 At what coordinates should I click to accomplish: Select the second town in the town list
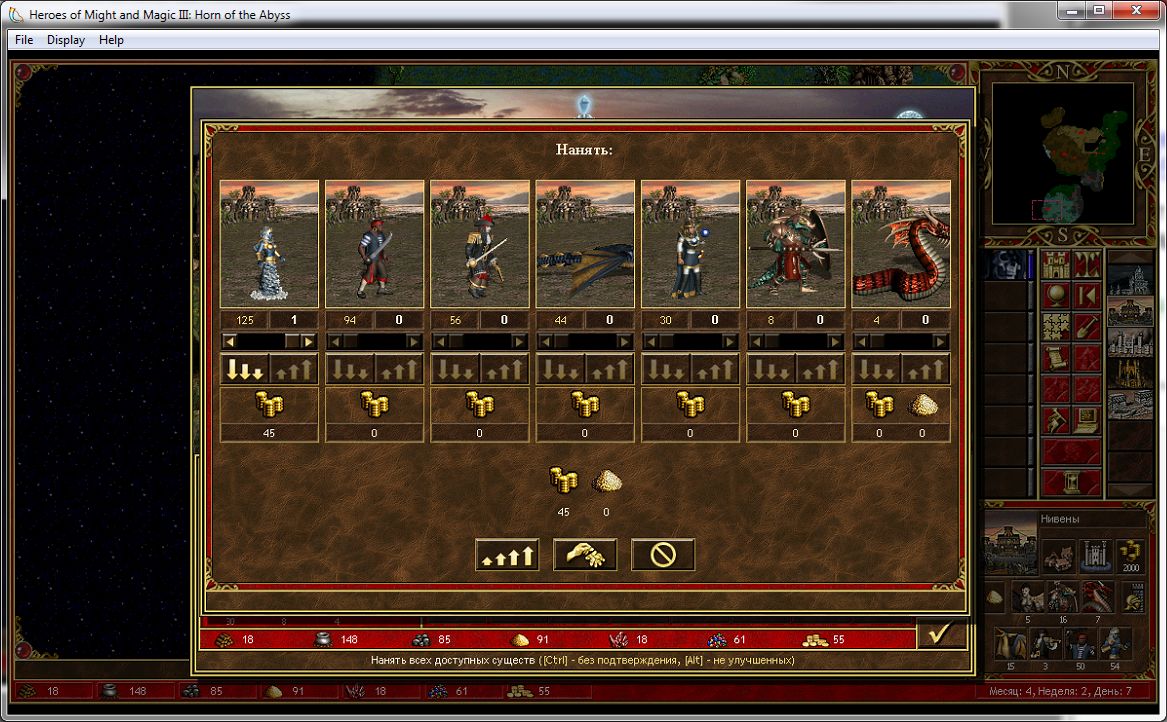pyautogui.click(x=1131, y=313)
